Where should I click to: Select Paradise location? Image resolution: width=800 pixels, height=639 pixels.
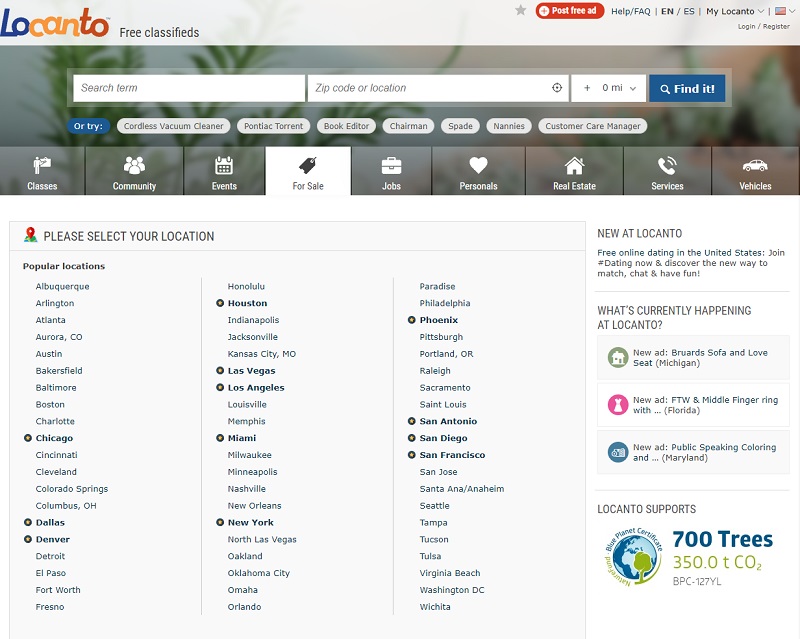pyautogui.click(x=437, y=286)
